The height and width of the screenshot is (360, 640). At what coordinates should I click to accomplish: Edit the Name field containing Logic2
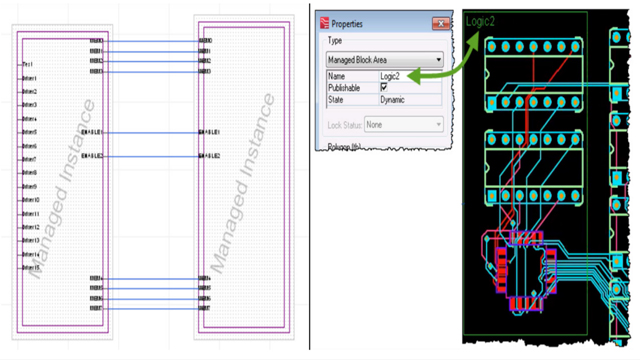(x=410, y=76)
